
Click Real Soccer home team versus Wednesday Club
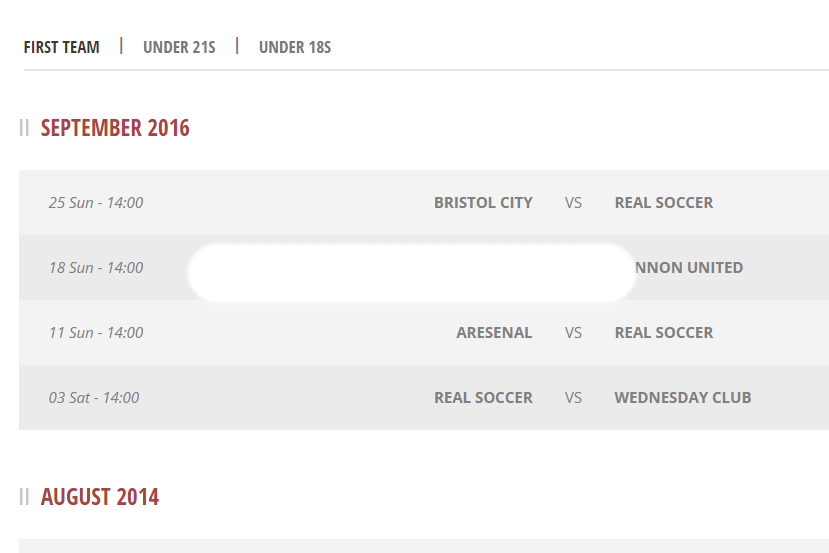pyautogui.click(x=483, y=398)
